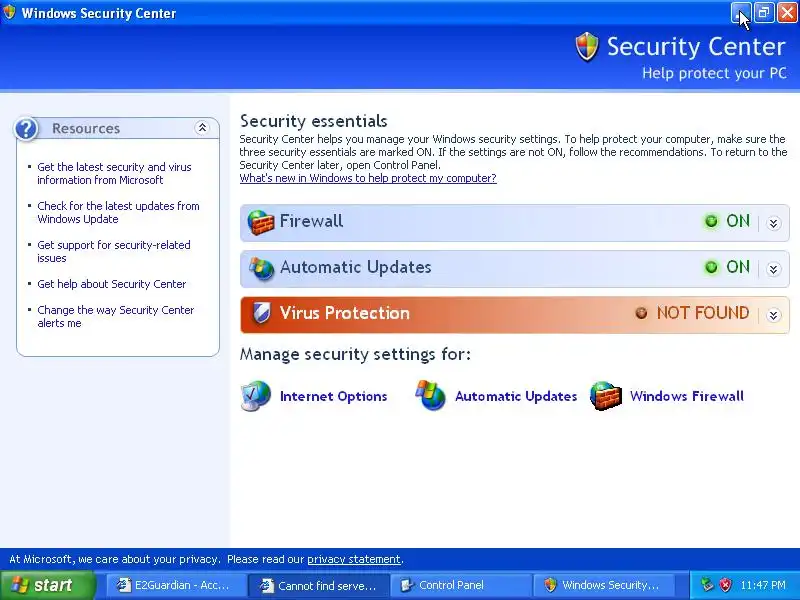Viewport: 800px width, 600px height.
Task: Click the Firewall heading text
Action: [311, 221]
